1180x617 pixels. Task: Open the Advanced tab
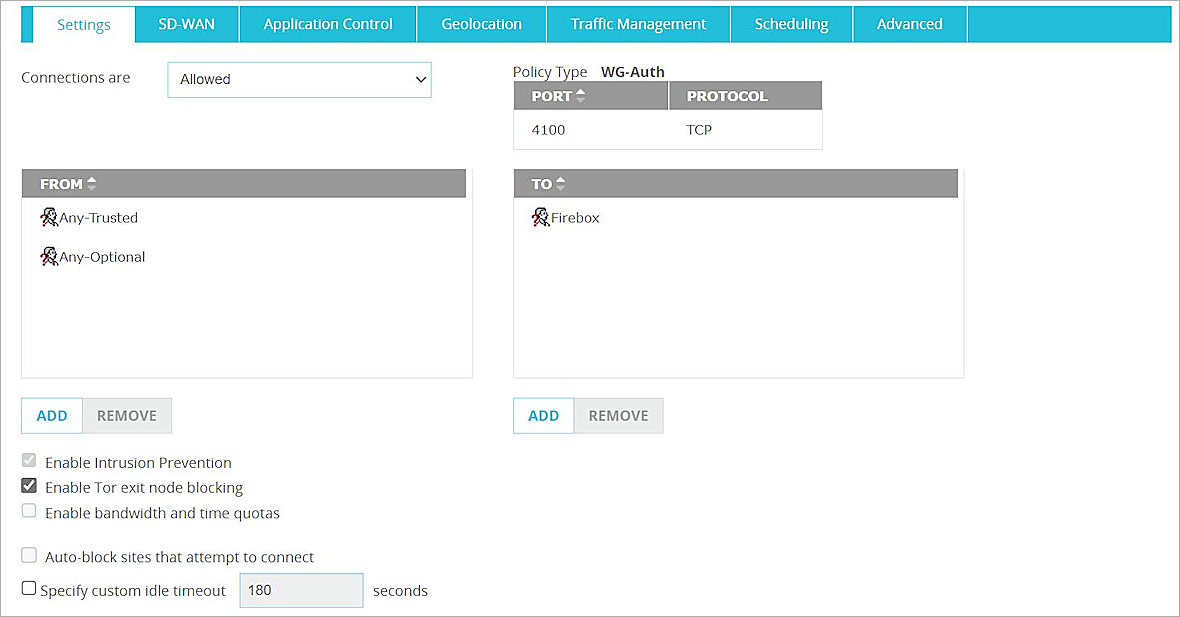pos(909,23)
